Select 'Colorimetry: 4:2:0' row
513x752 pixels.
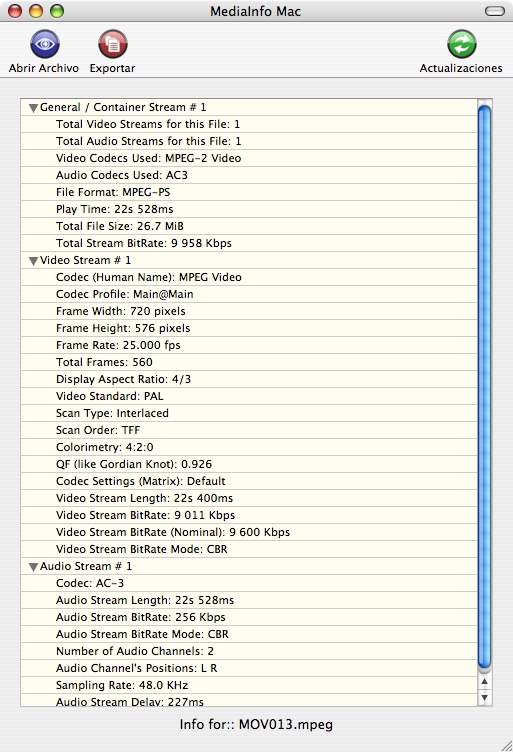tap(249, 447)
